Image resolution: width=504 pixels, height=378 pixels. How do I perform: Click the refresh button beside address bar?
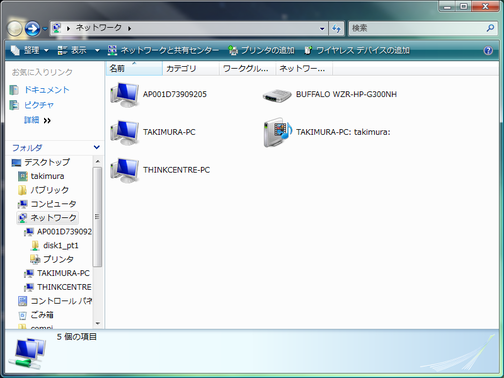pos(337,29)
